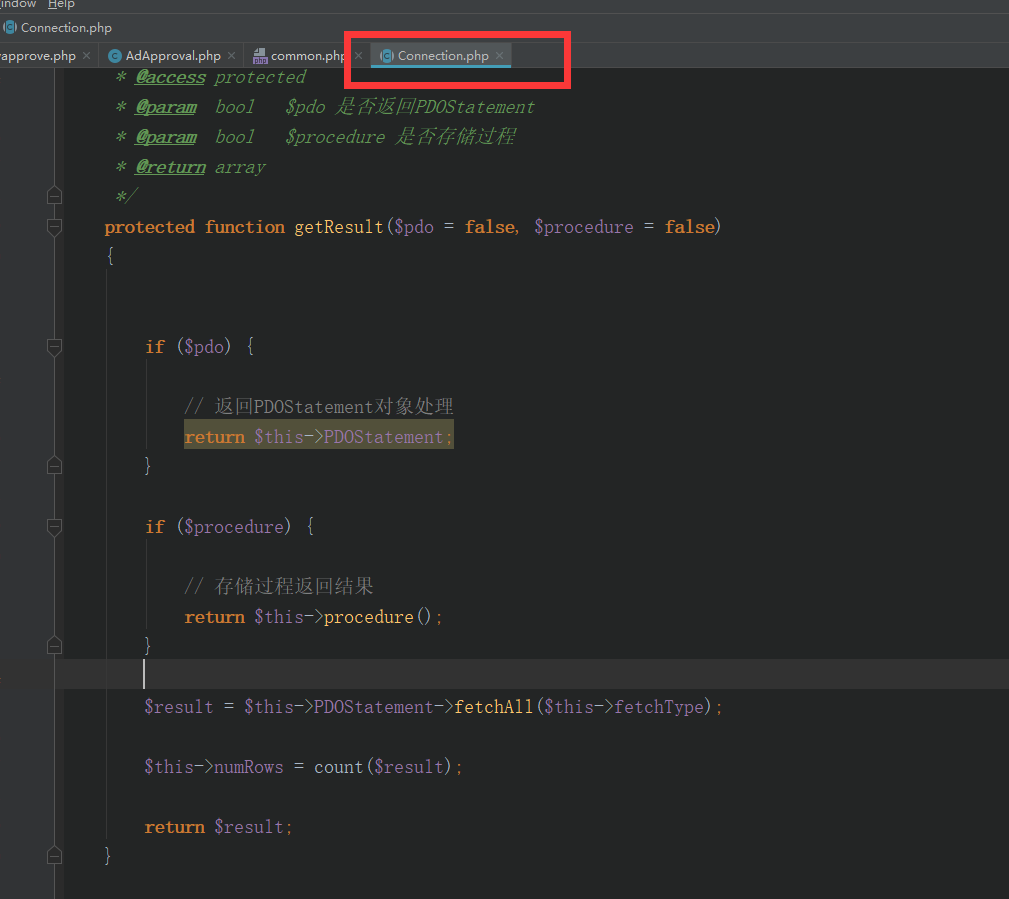1009x899 pixels.
Task: Close the AdApproval.php tab with its x
Action: coord(231,56)
